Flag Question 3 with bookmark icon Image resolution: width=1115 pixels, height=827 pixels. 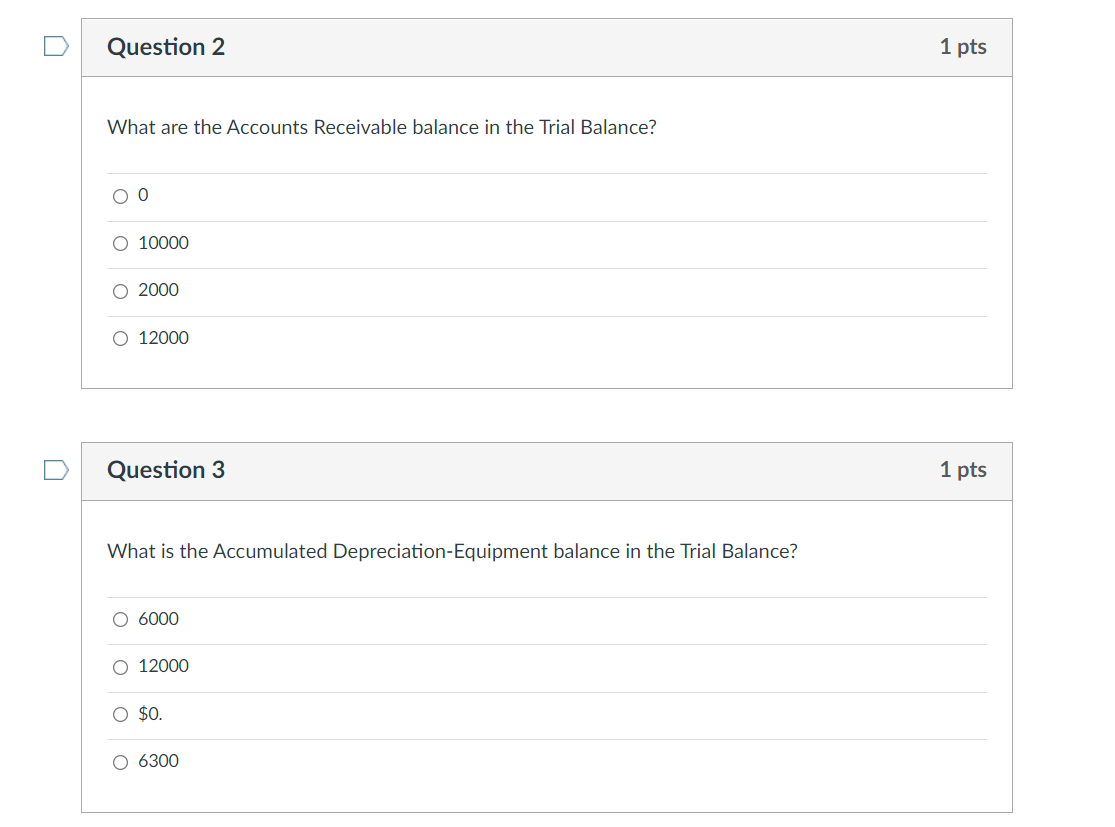tap(56, 470)
